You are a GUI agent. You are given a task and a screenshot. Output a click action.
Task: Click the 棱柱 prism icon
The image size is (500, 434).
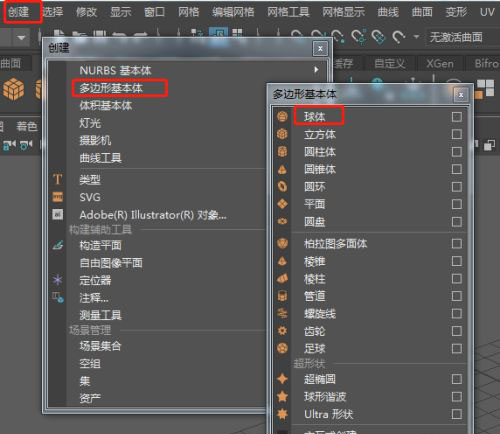(282, 278)
